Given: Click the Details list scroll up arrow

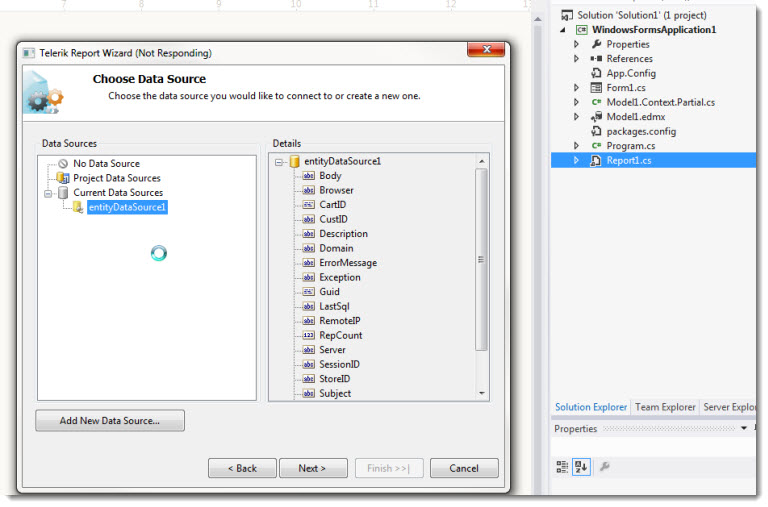Looking at the screenshot, I should click(x=481, y=161).
